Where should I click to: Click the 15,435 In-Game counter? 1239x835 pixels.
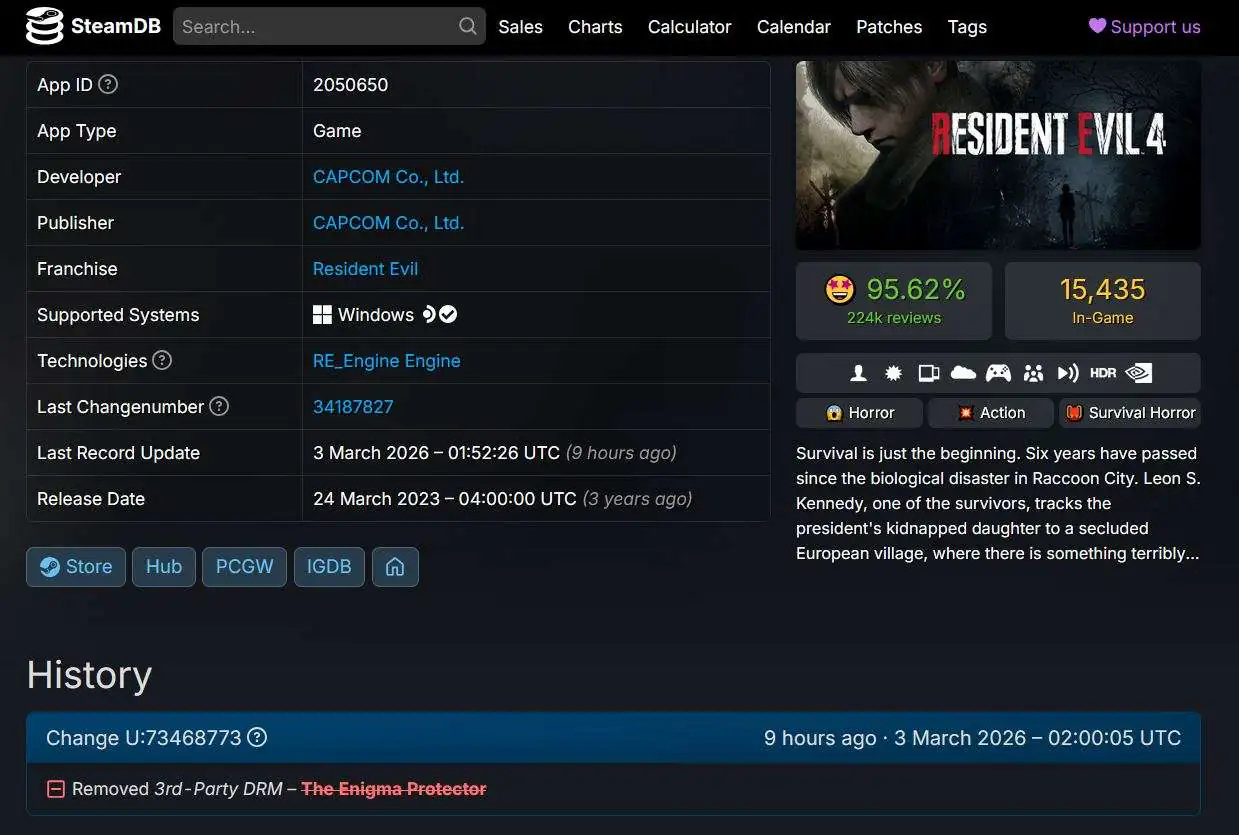point(1103,301)
